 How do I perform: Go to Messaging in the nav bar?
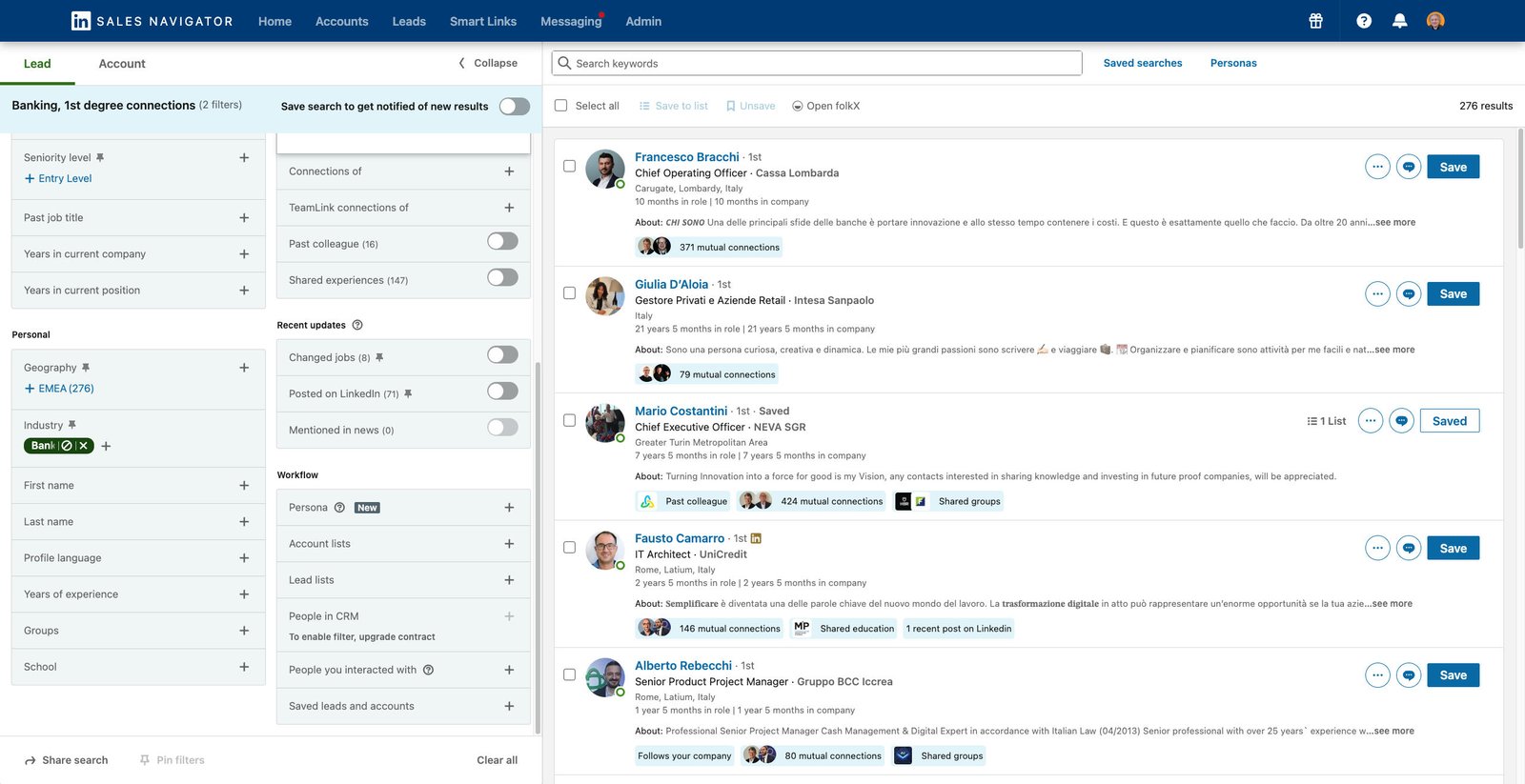pyautogui.click(x=571, y=21)
